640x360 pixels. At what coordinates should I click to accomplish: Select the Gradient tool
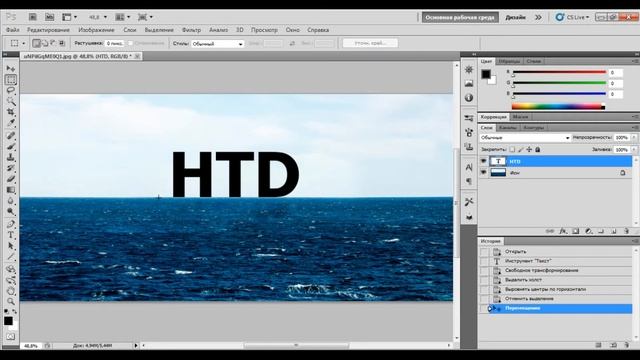[11, 190]
